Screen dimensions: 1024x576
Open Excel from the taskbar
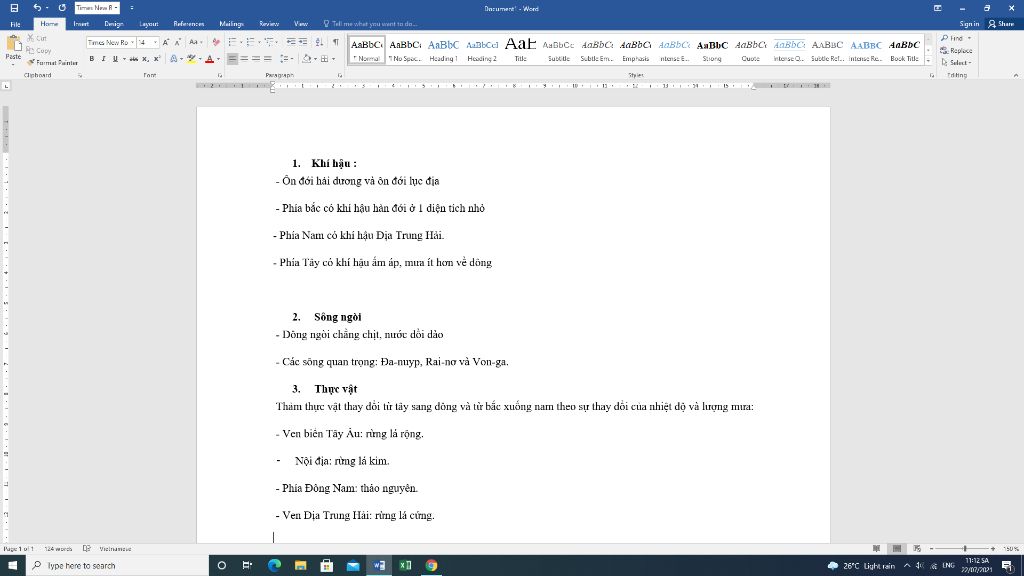(405, 566)
